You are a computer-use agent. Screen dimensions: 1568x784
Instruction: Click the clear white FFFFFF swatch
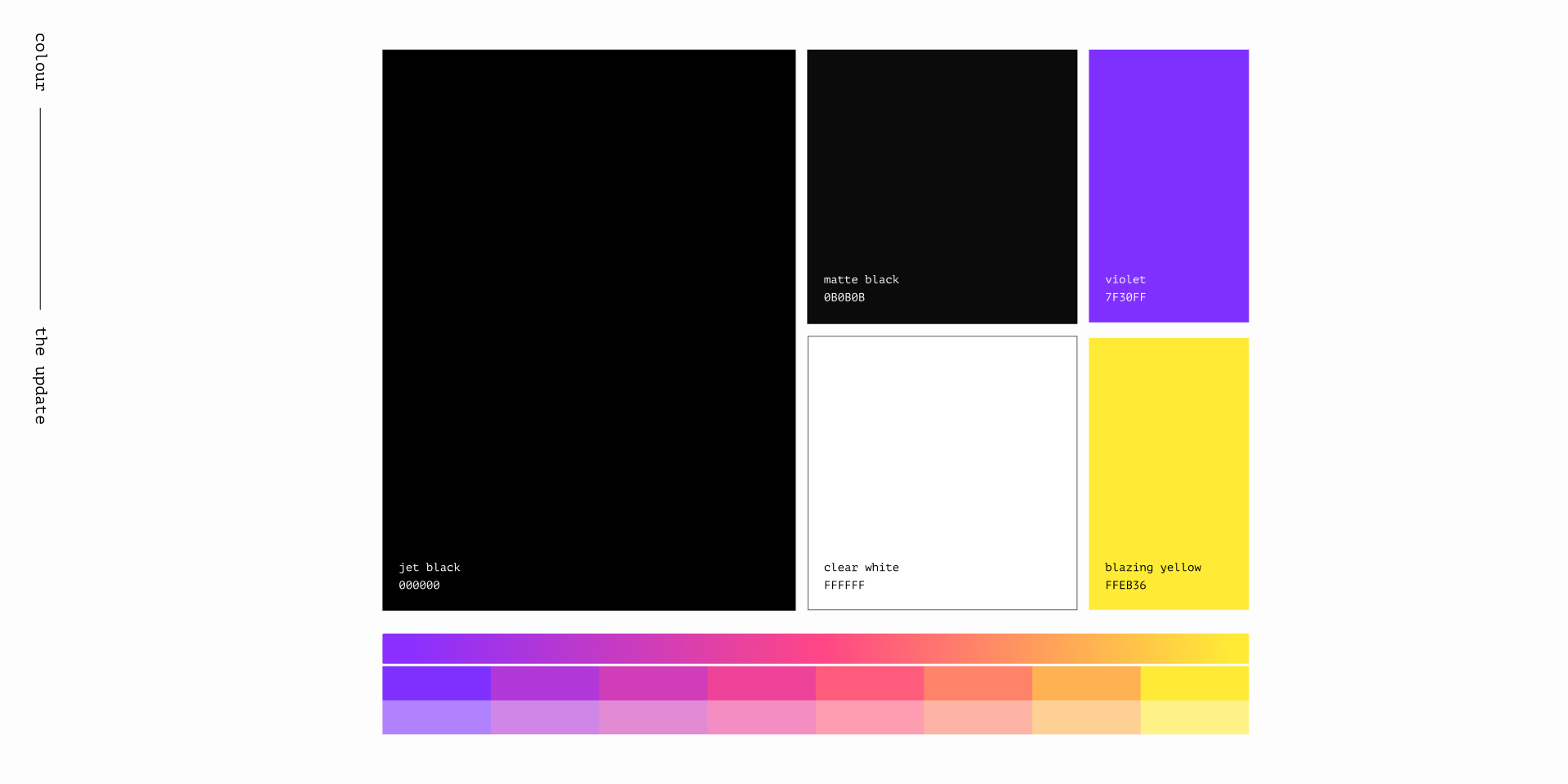(942, 449)
